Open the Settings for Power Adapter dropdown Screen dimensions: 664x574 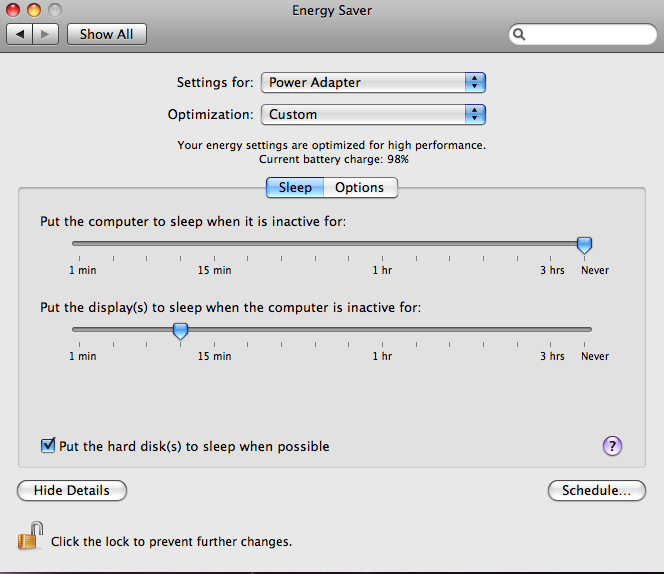(373, 82)
